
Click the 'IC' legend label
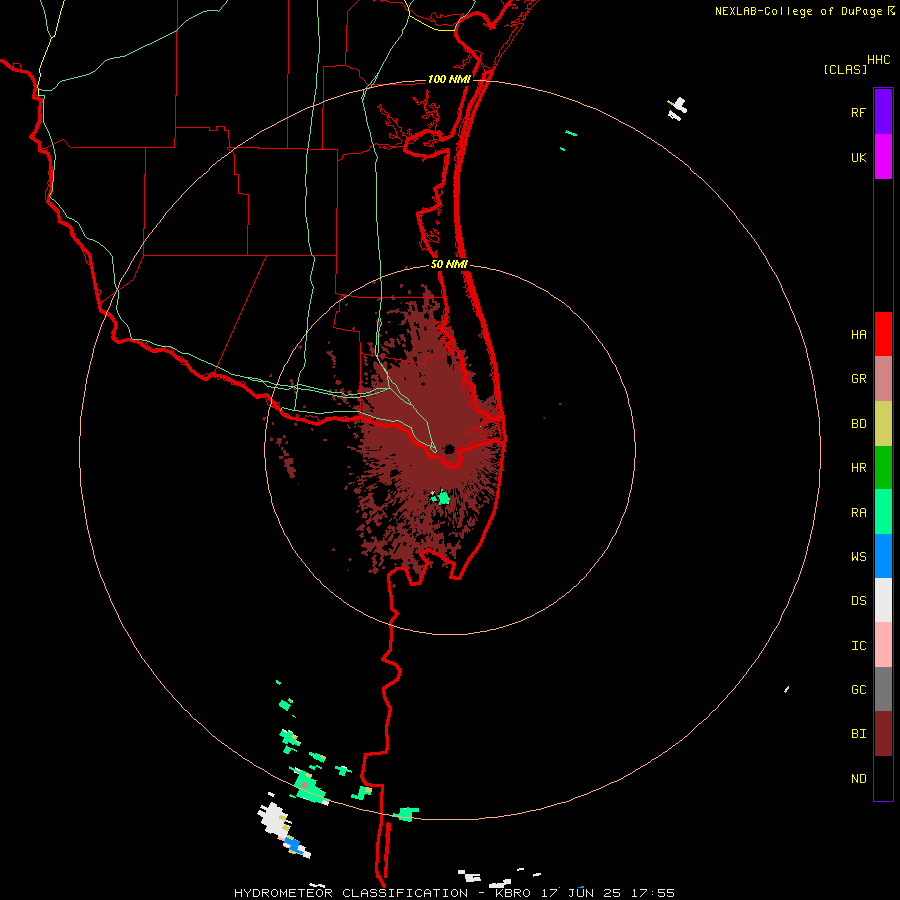click(x=859, y=646)
